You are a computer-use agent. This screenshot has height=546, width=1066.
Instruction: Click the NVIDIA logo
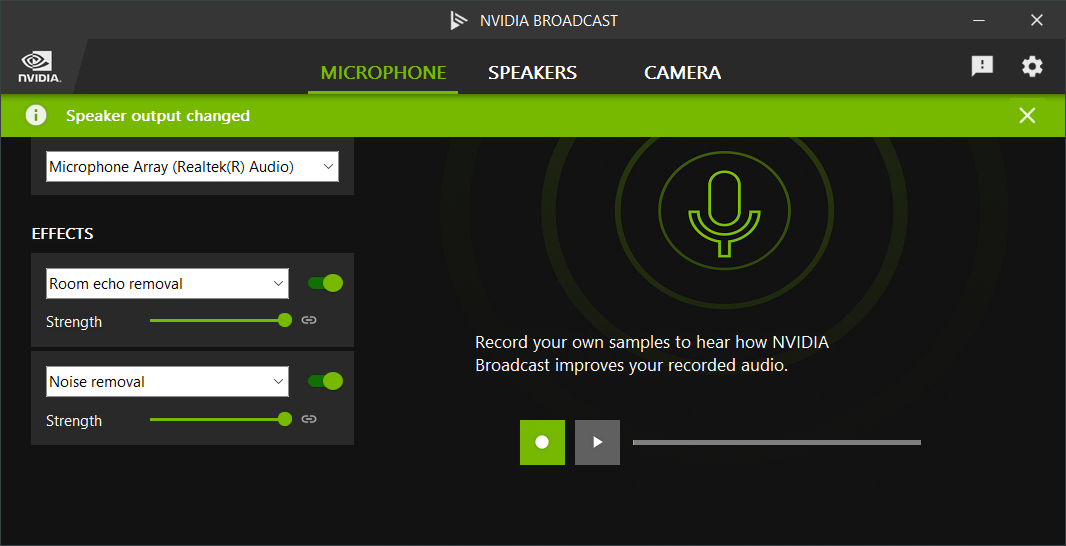[x=39, y=67]
